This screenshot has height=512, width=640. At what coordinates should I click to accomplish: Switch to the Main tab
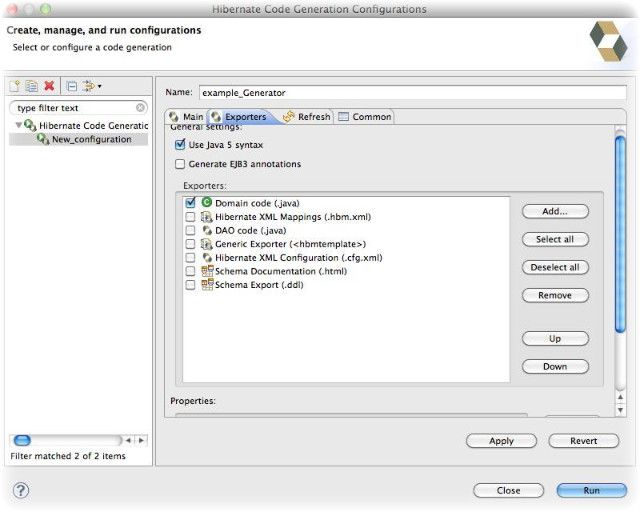(186, 117)
